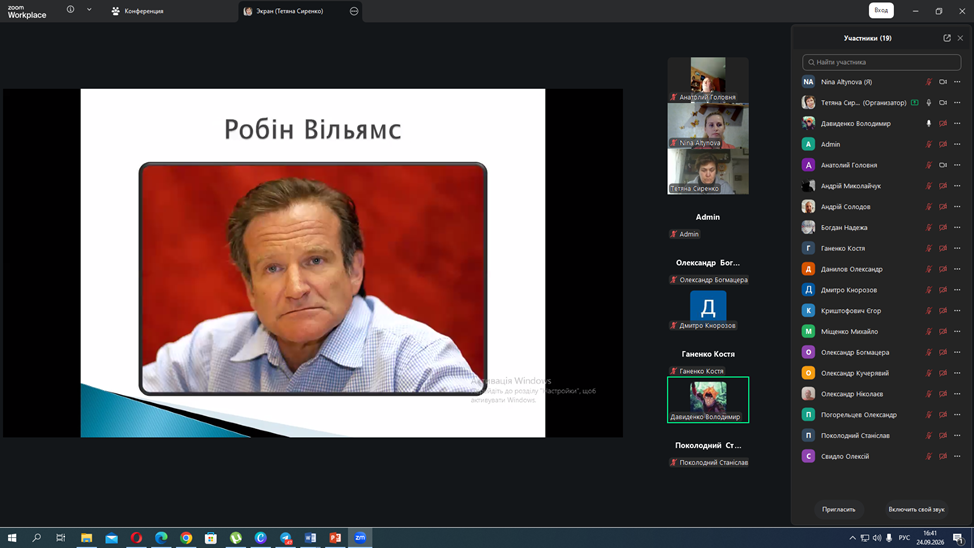This screenshot has width=974, height=548.
Task: Open Windows taskbar search
Action: 37,537
